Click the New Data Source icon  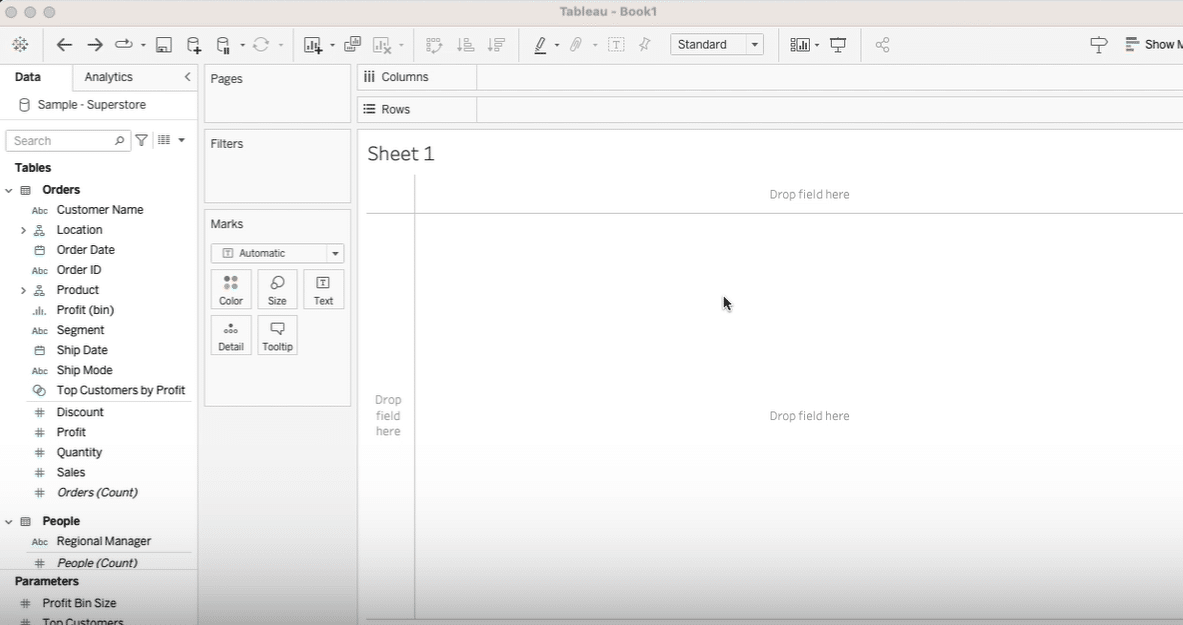(194, 45)
